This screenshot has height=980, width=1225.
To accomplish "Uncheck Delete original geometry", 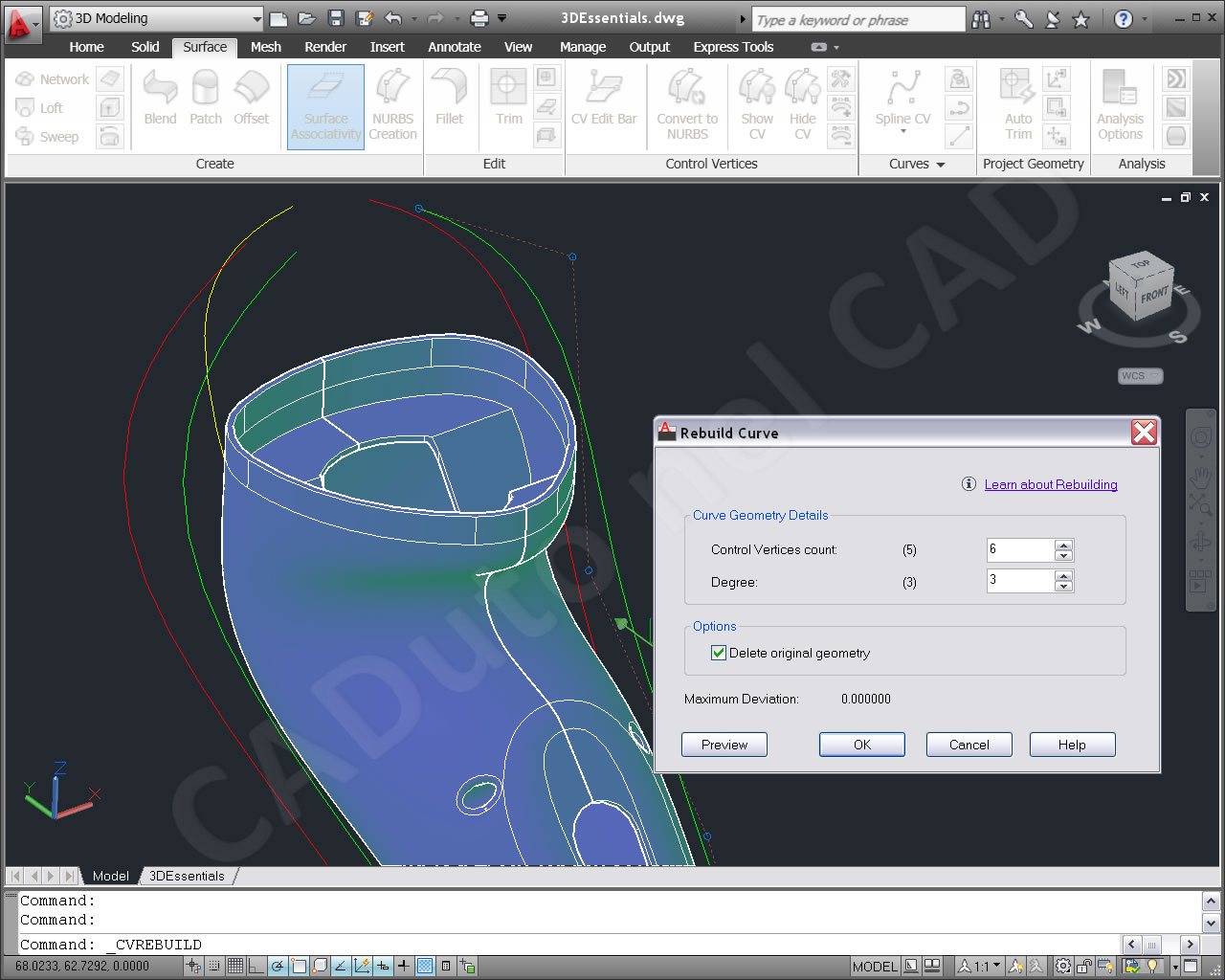I will 718,653.
